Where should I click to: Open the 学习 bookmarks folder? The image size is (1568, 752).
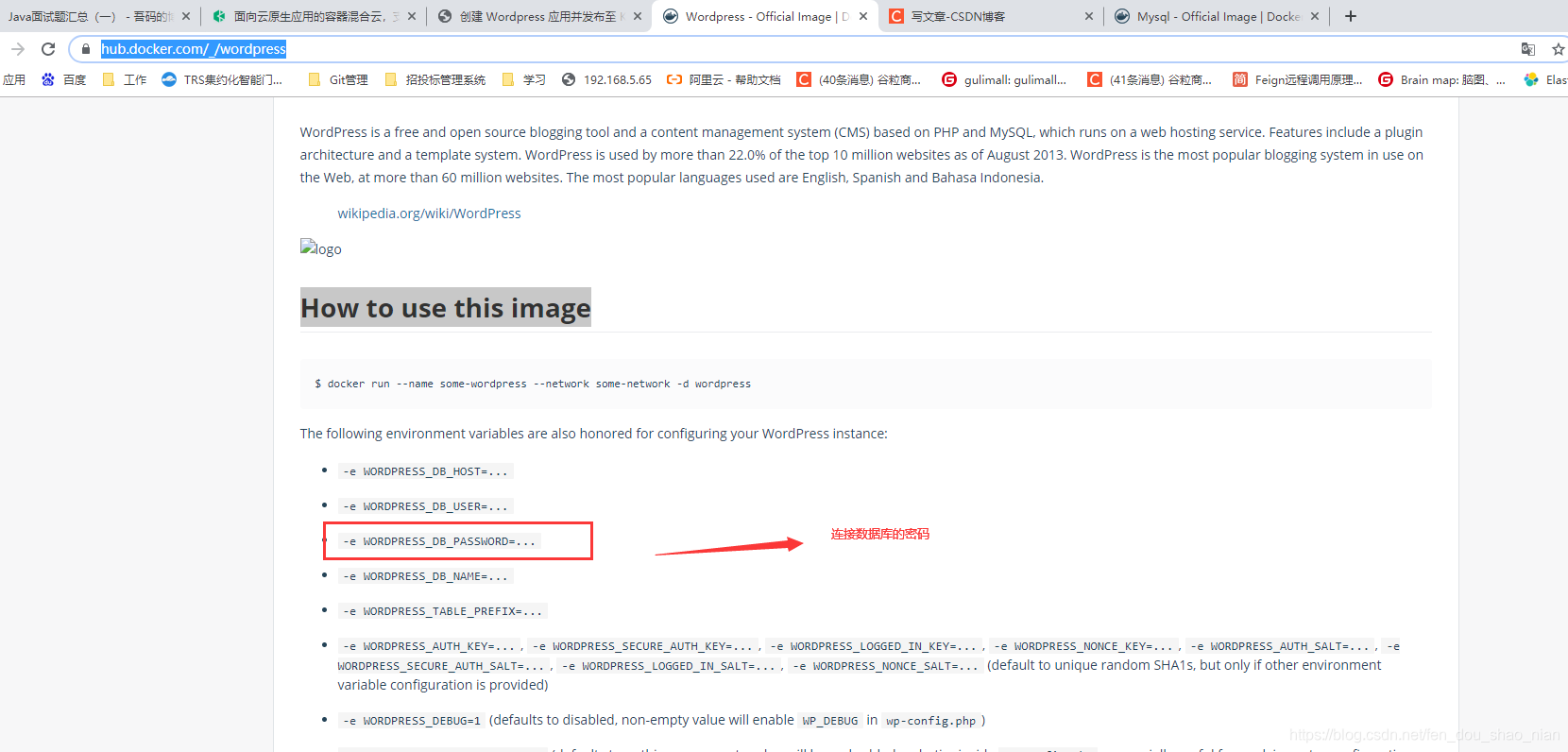(x=524, y=79)
